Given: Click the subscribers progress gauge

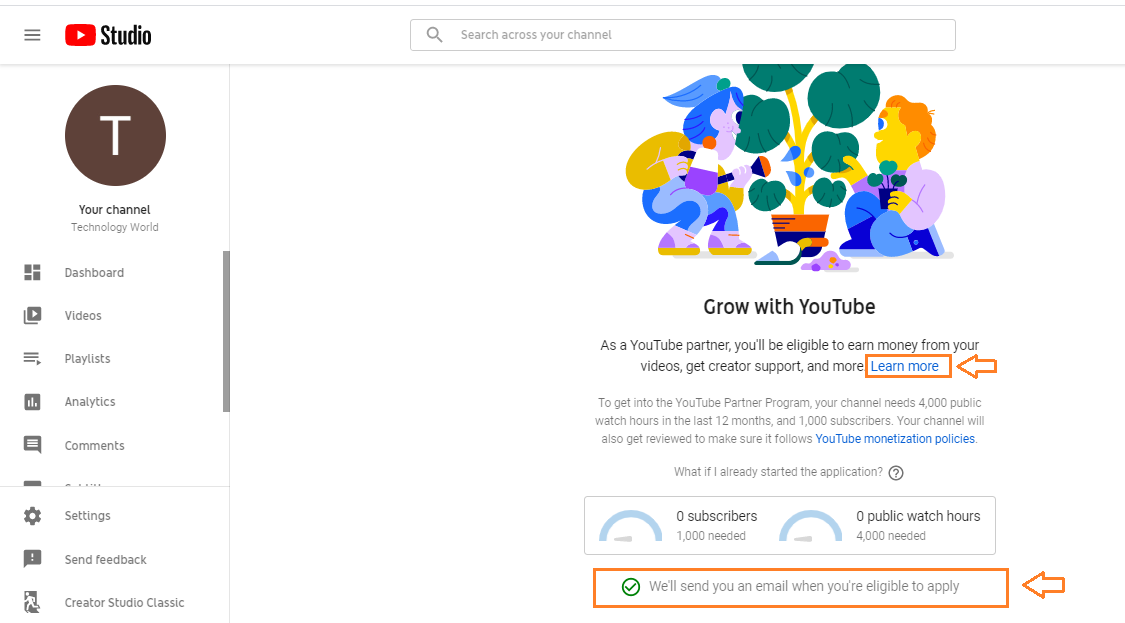Looking at the screenshot, I should coord(631,526).
